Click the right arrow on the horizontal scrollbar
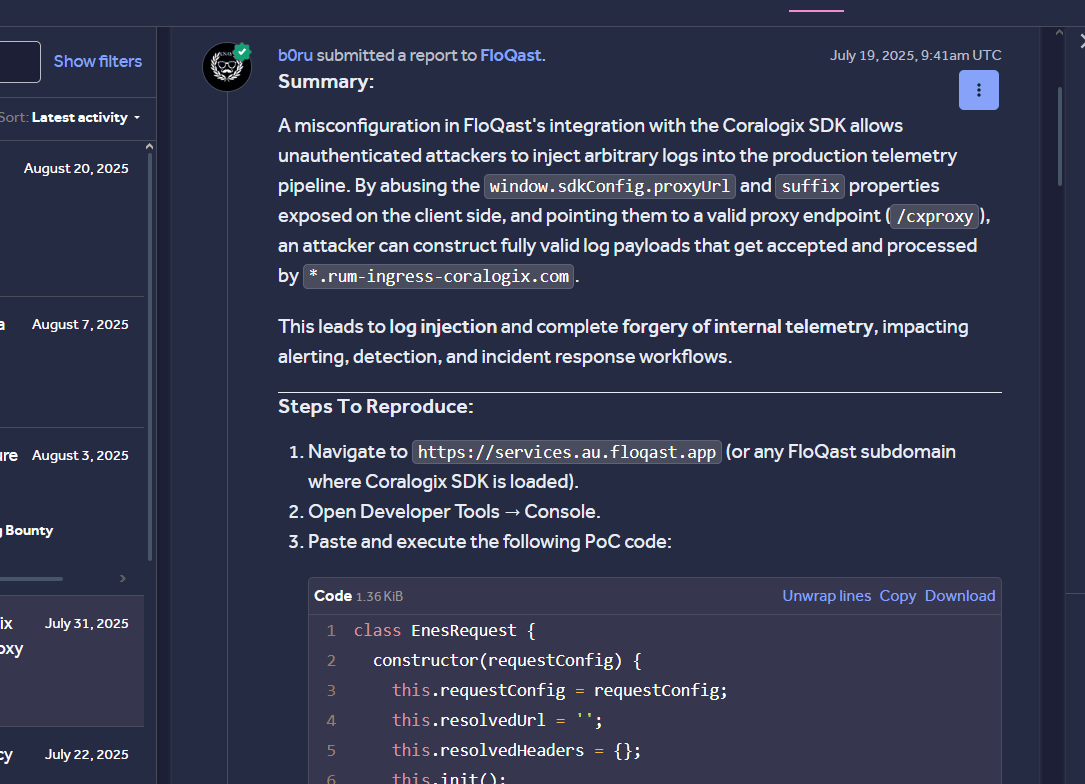This screenshot has height=784, width=1085. (122, 578)
